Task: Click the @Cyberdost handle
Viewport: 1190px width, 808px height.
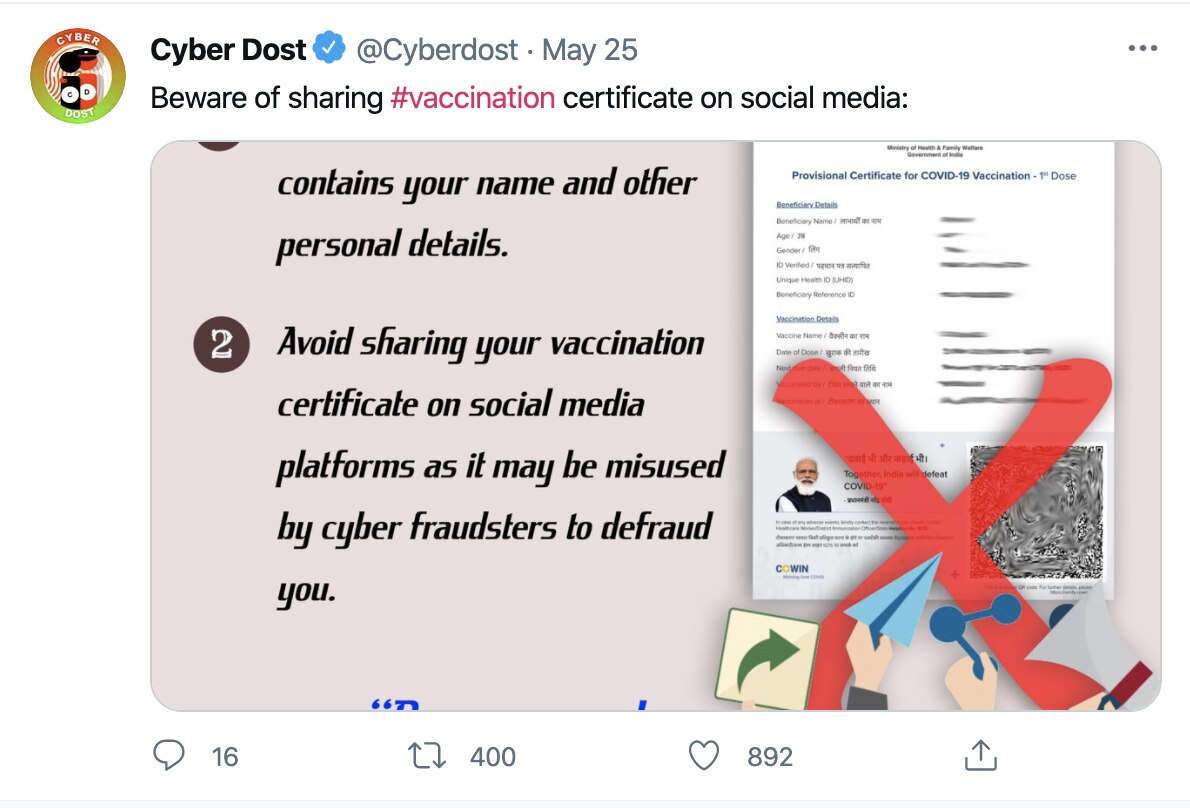Action: (x=437, y=49)
